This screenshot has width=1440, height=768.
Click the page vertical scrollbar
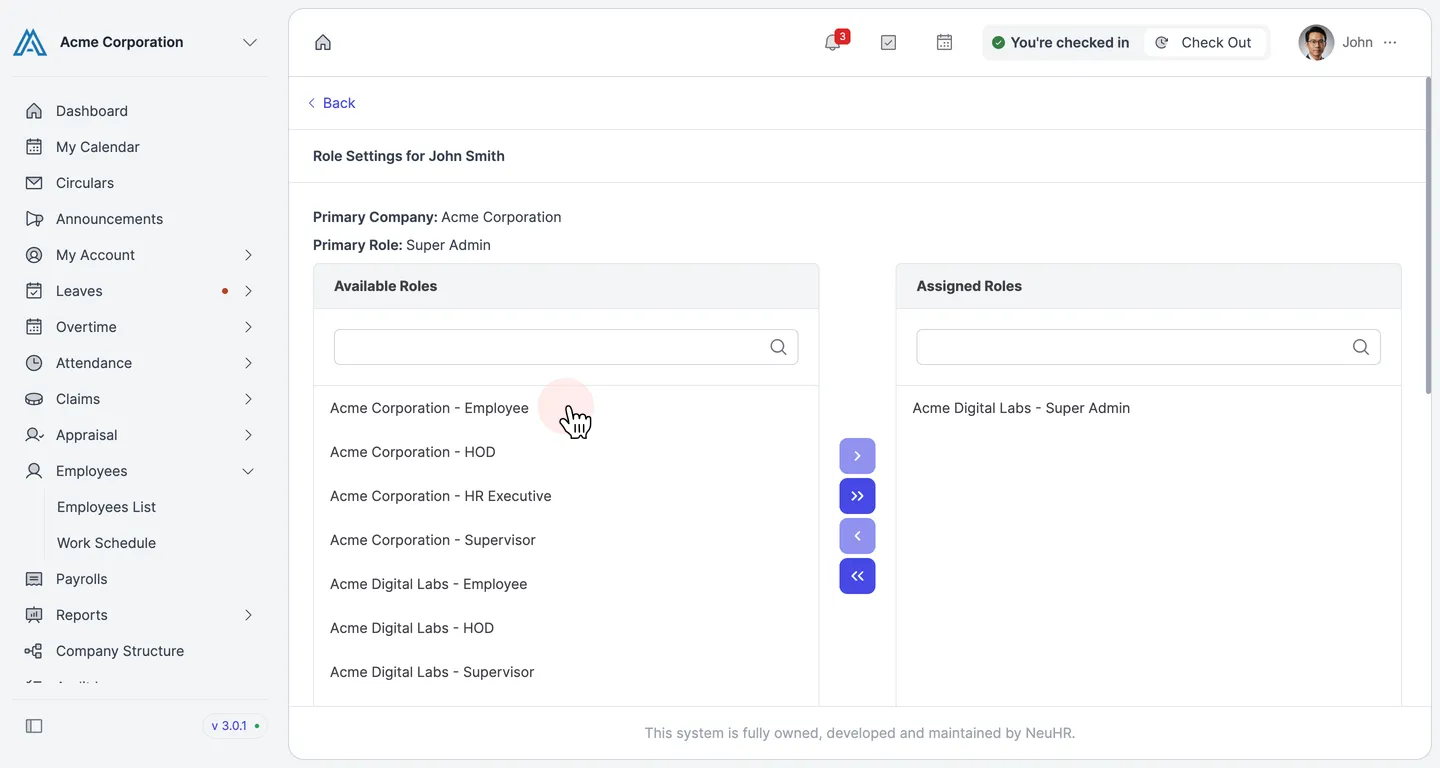1427,235
